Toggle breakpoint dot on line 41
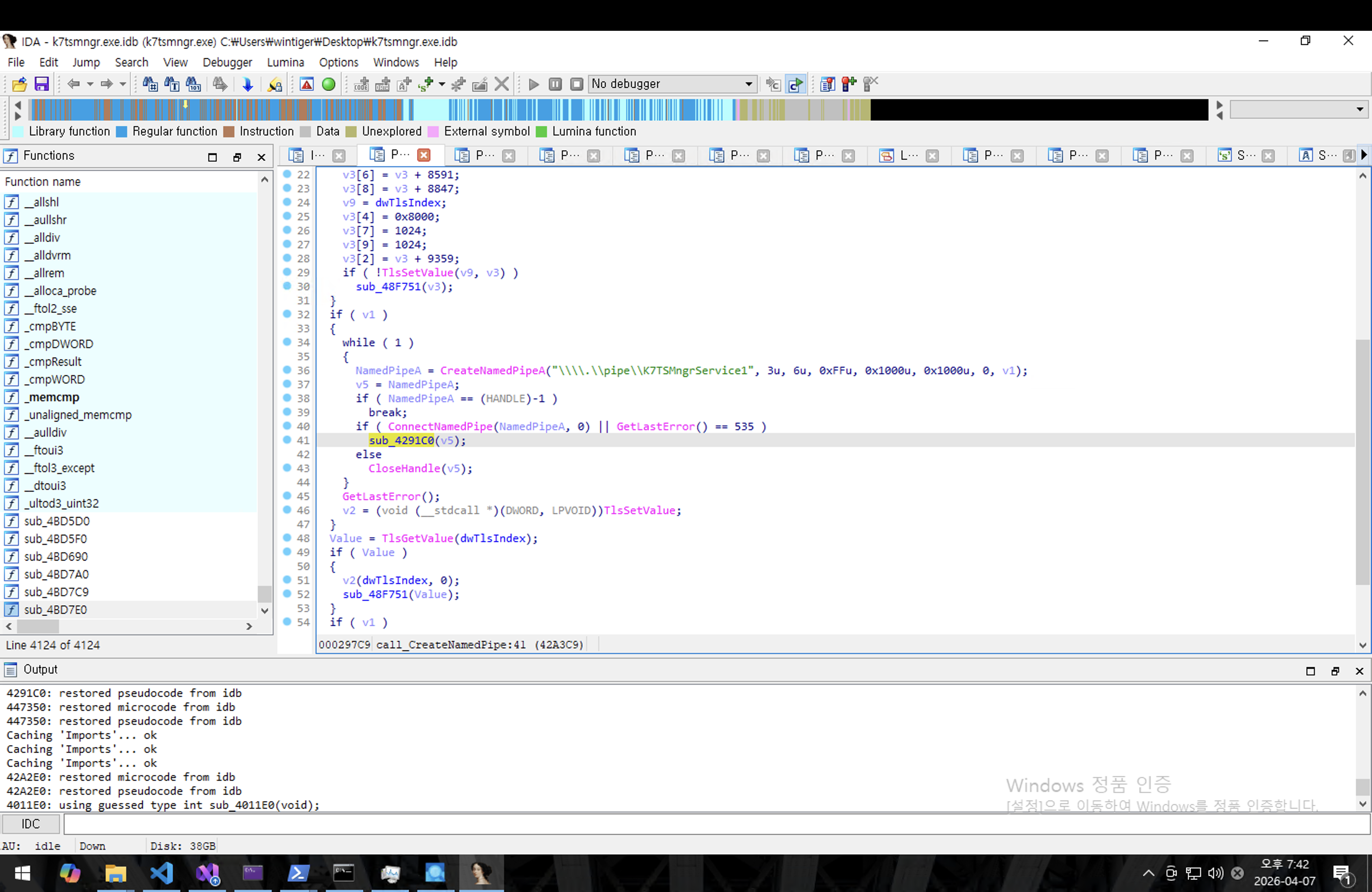This screenshot has height=892, width=1372. click(287, 439)
